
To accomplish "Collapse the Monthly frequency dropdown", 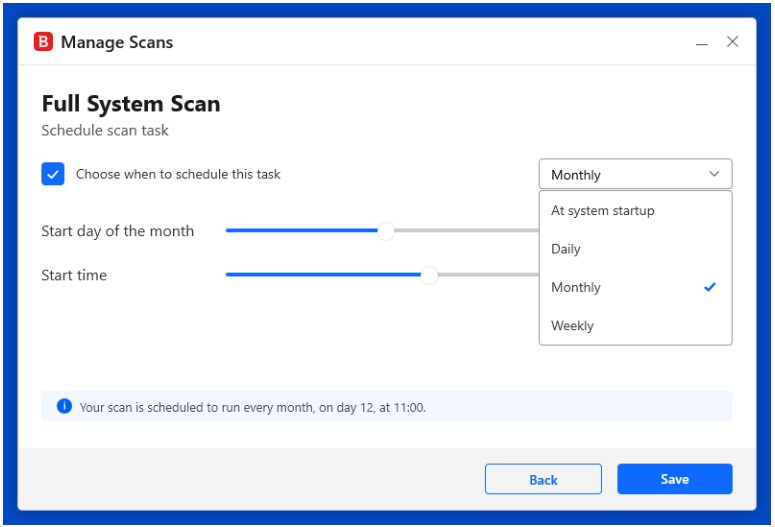I will 634,174.
